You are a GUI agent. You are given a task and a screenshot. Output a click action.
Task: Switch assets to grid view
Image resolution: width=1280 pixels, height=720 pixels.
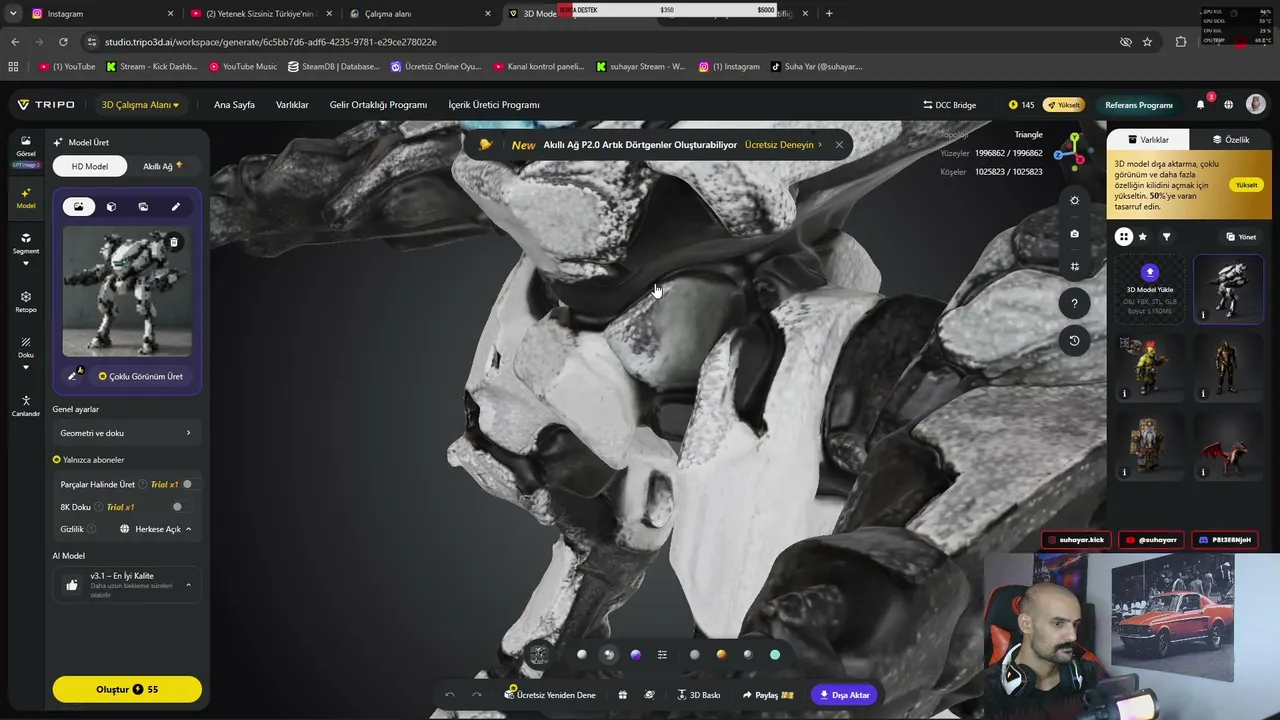(x=1124, y=237)
